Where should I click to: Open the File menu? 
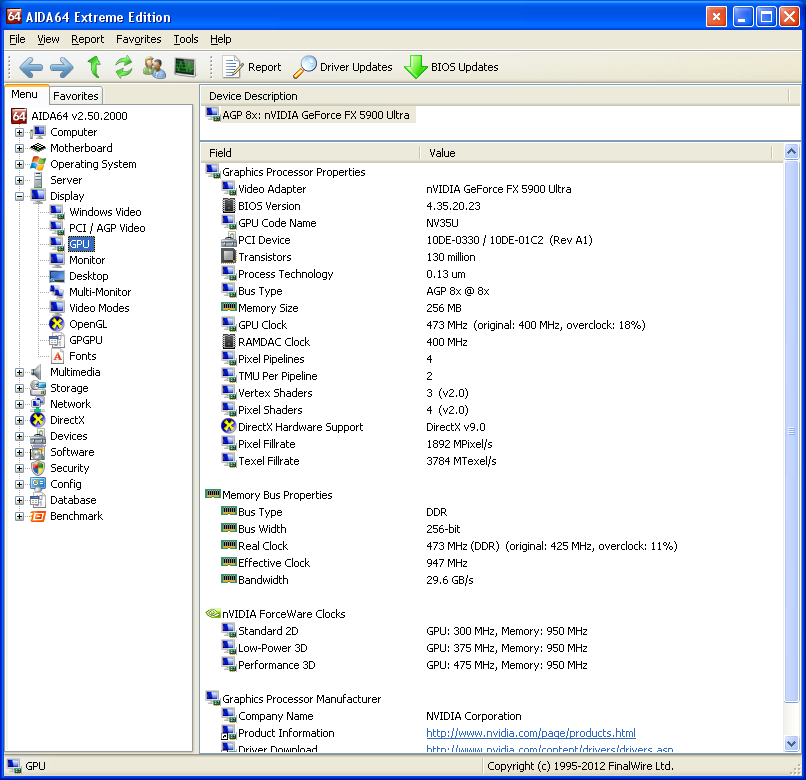coord(17,39)
